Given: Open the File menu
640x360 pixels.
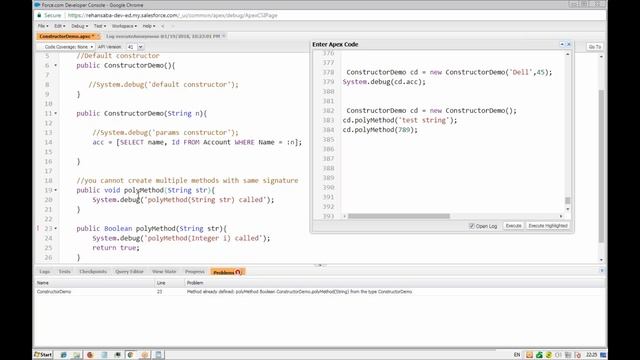Looking at the screenshot, I should pos(42,26).
